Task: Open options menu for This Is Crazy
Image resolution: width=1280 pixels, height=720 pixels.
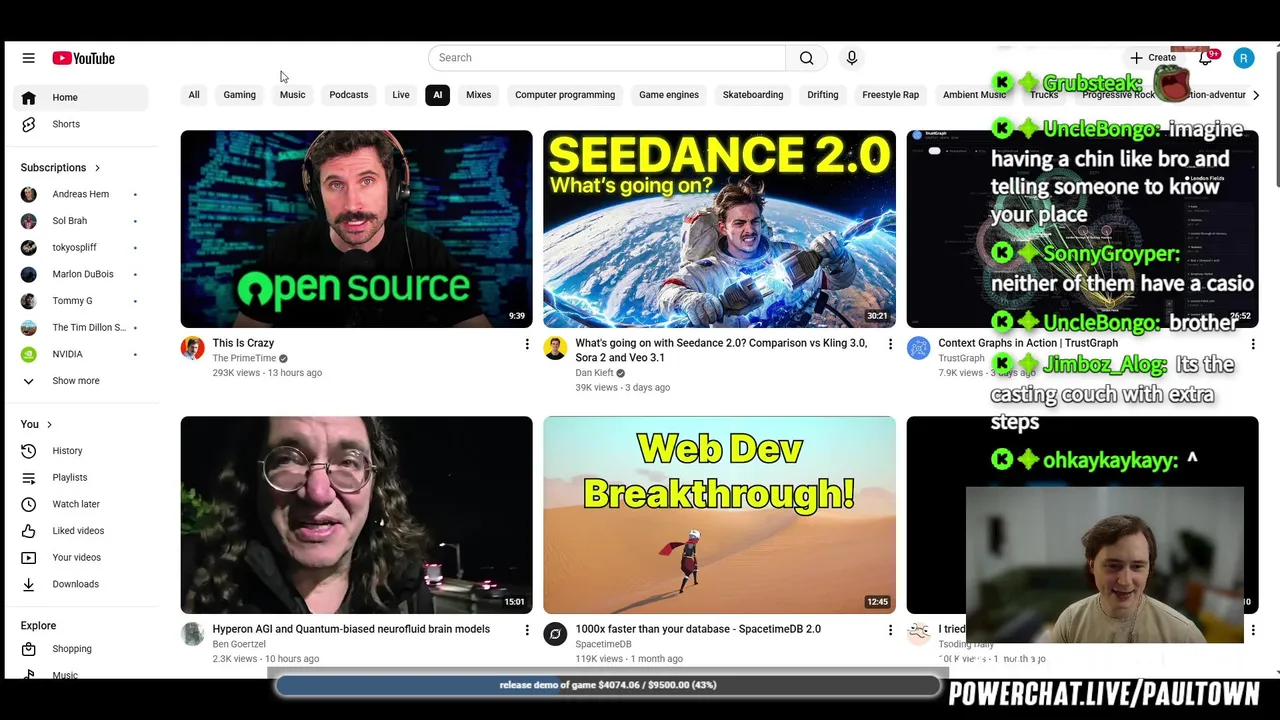Action: pyautogui.click(x=527, y=344)
